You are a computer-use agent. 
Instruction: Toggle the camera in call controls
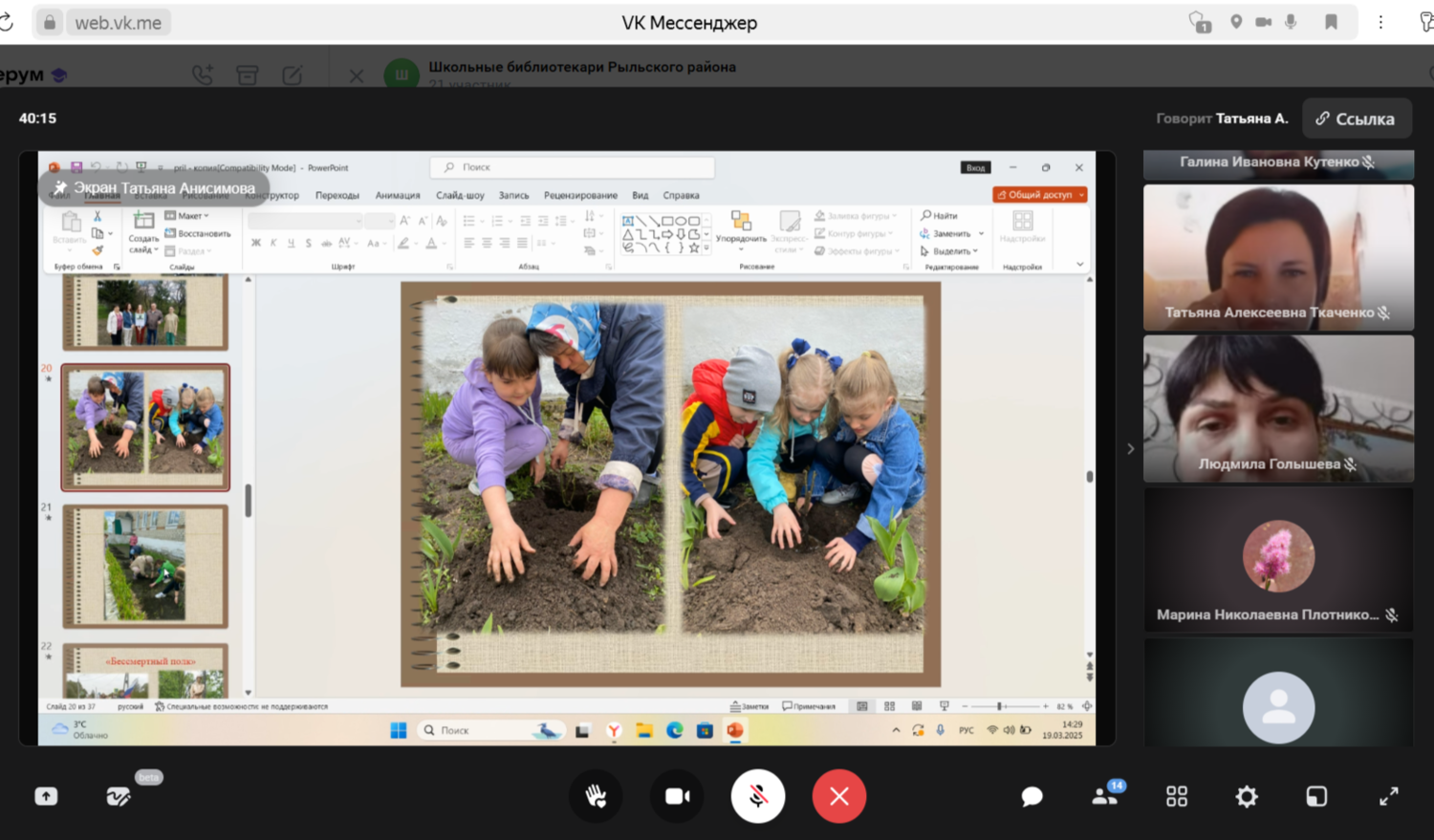[x=677, y=796]
